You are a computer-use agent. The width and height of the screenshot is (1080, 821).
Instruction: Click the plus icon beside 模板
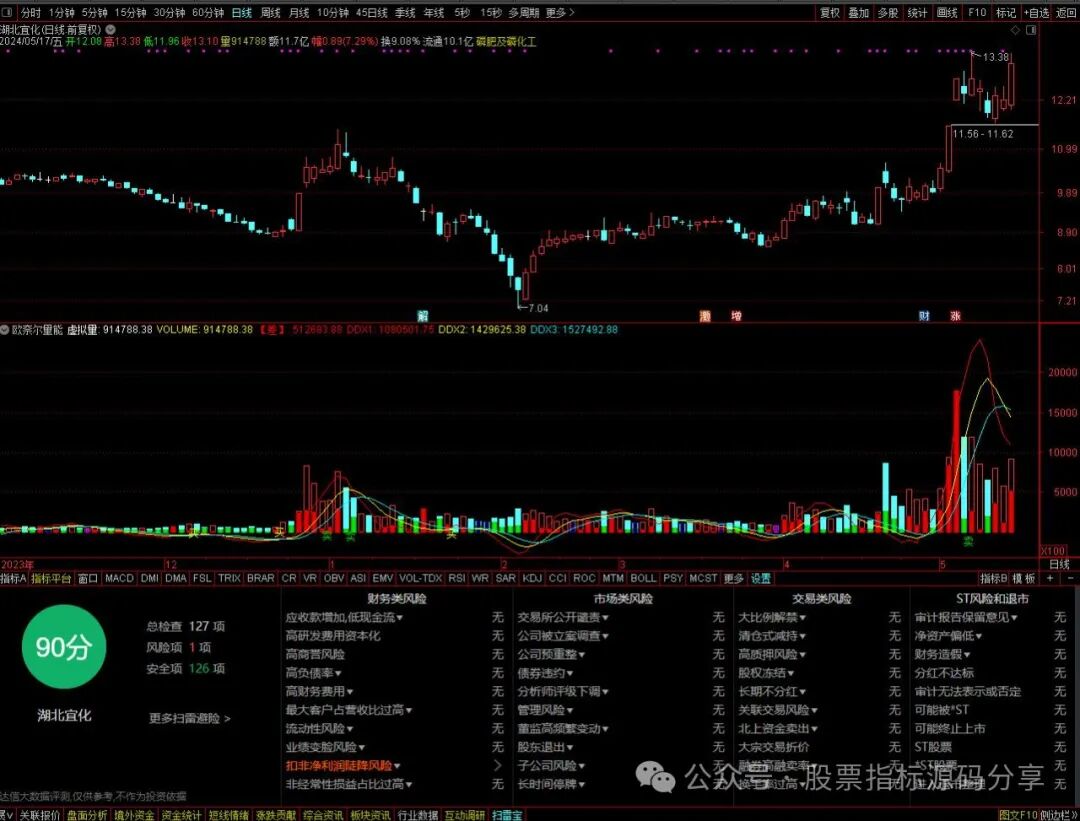point(1050,579)
